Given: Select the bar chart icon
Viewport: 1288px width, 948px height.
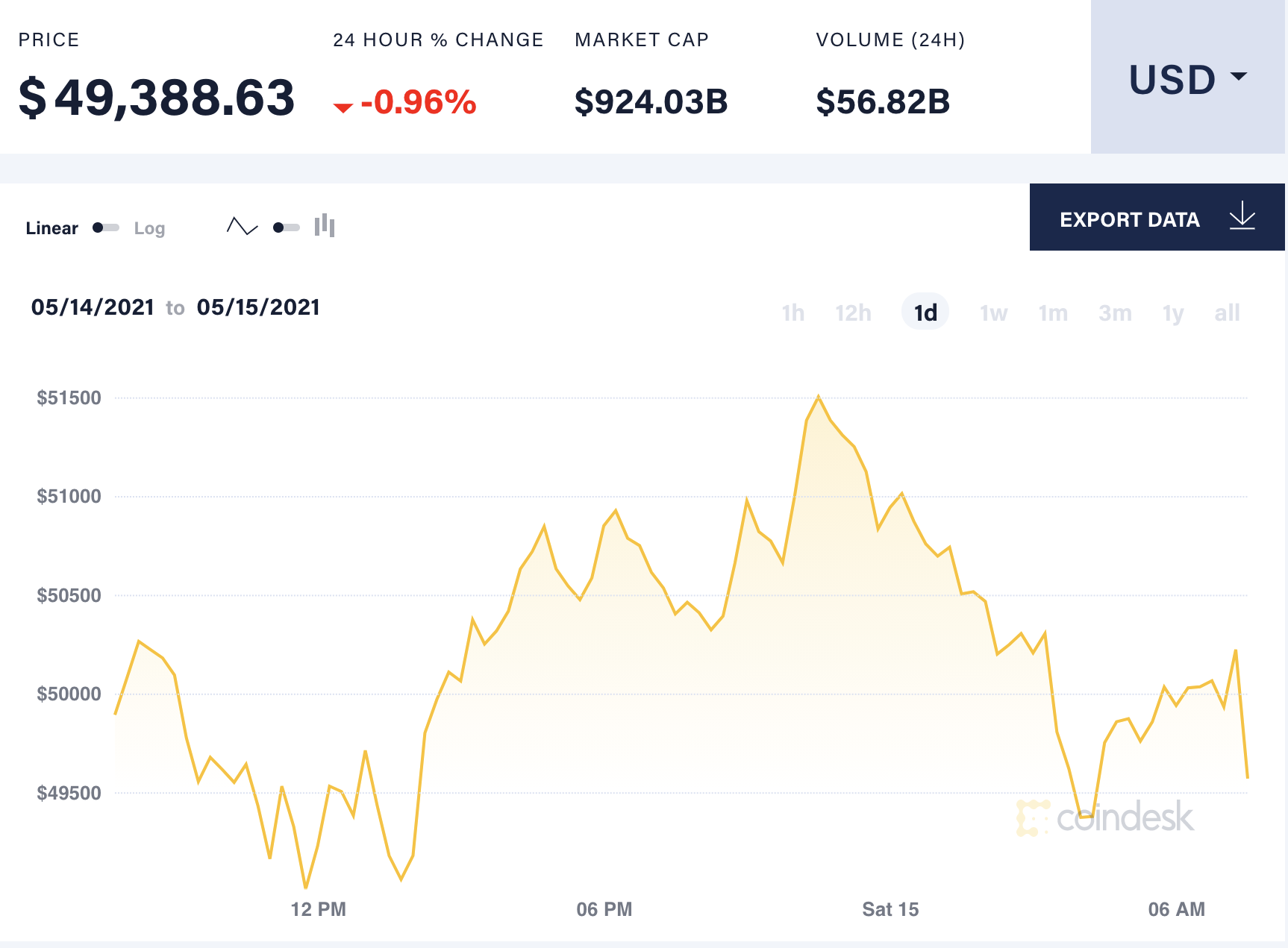Looking at the screenshot, I should coord(324,226).
